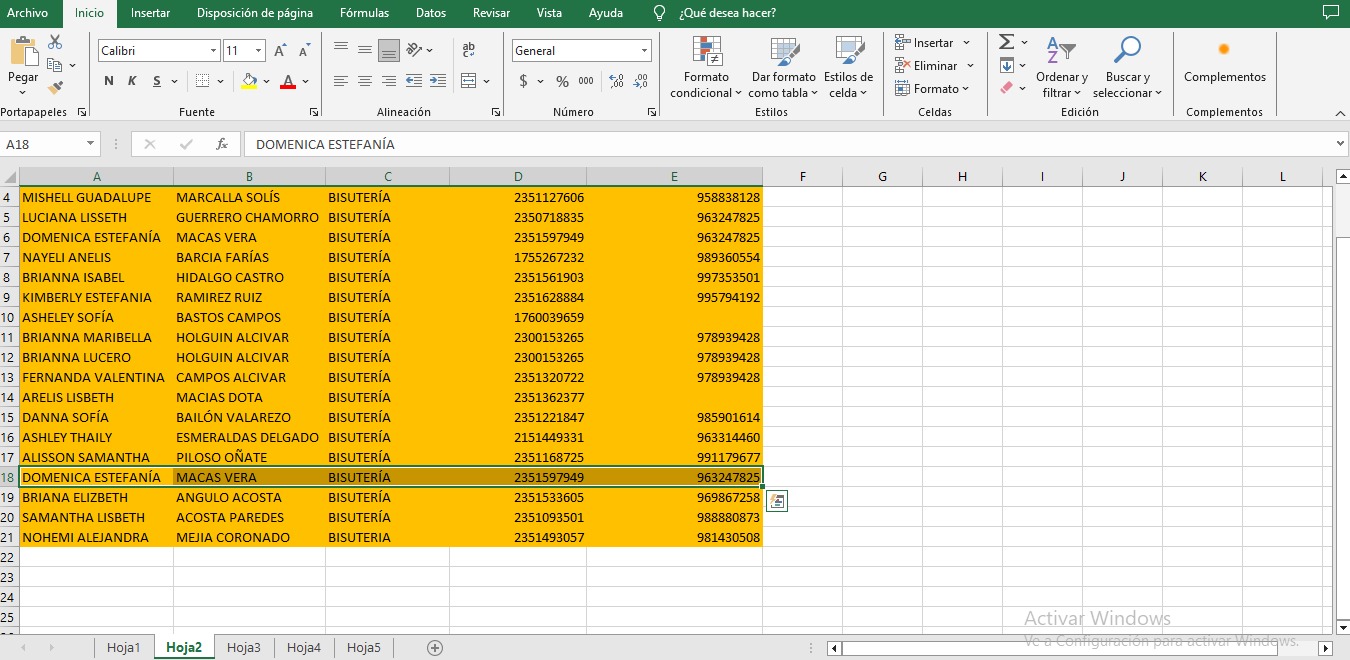
Task: Add a new sheet with plus icon
Action: (435, 648)
